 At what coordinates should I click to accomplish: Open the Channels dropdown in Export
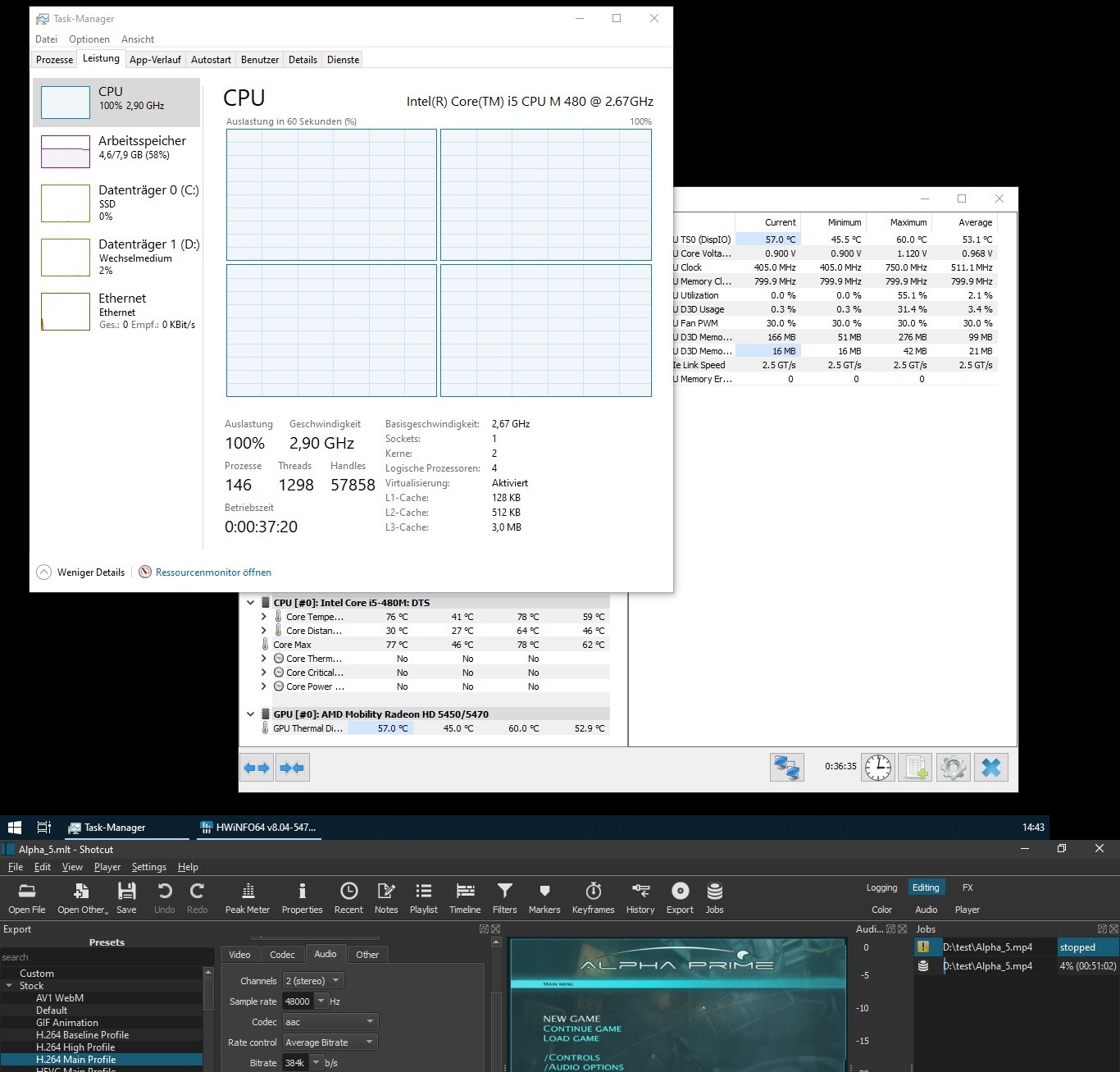click(x=313, y=981)
